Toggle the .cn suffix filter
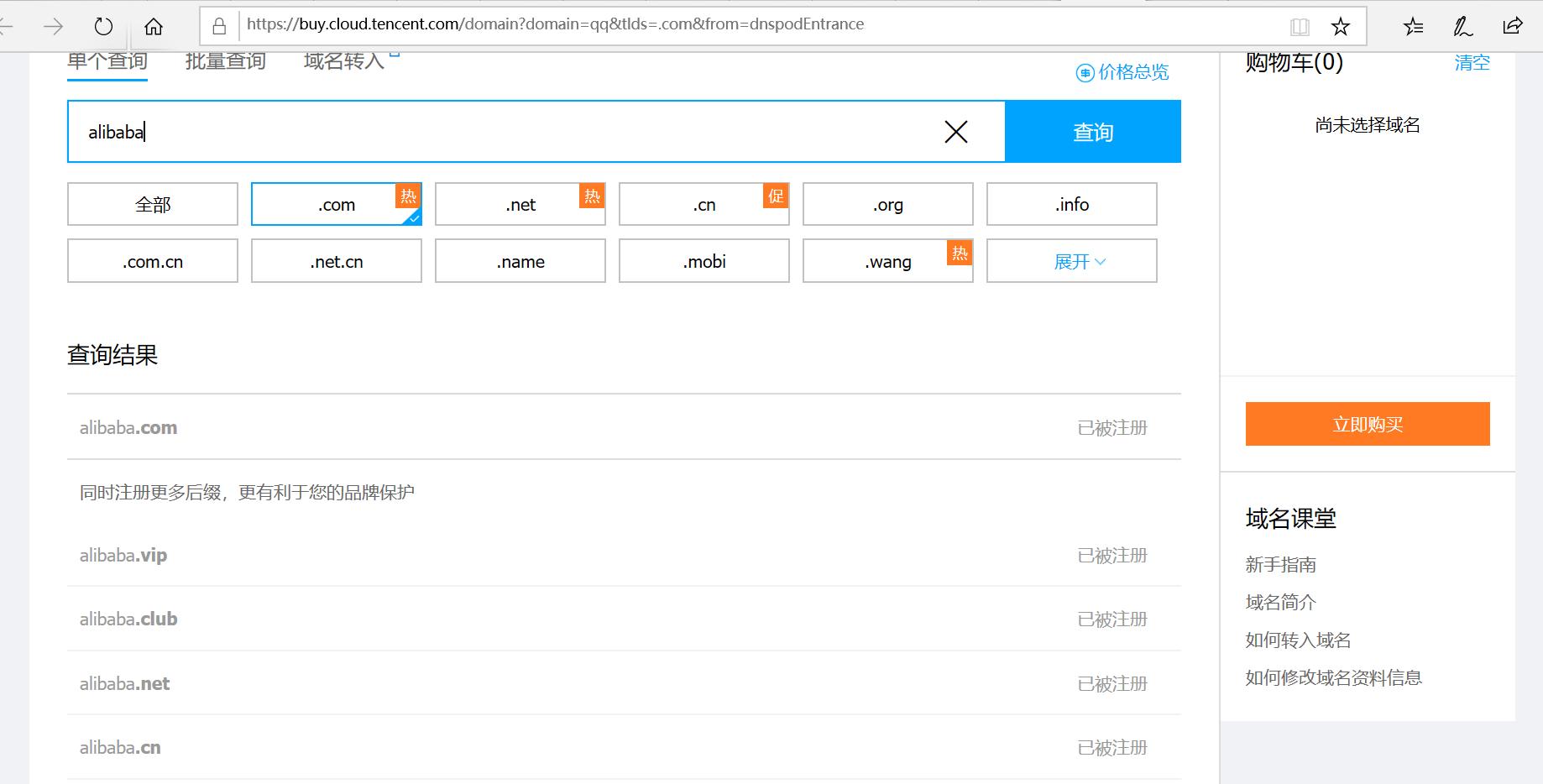Screen dimensions: 1543x784 click(704, 204)
